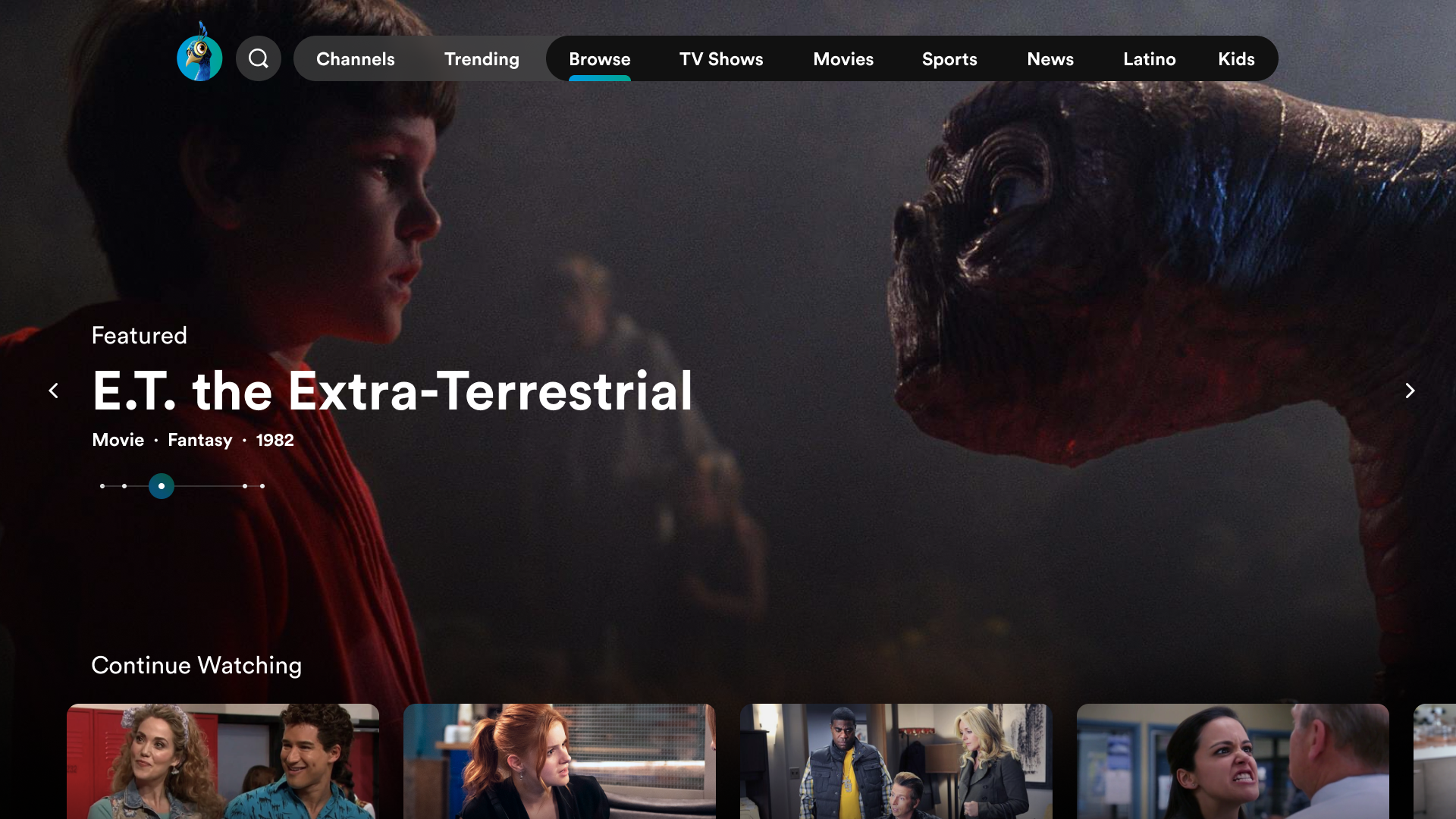Open the TV Shows category
The height and width of the screenshot is (819, 1456).
click(721, 59)
